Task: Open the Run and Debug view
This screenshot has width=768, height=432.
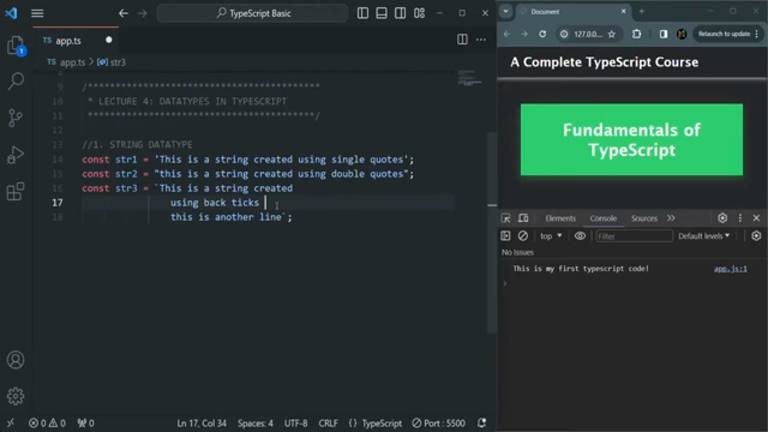Action: coord(16,155)
